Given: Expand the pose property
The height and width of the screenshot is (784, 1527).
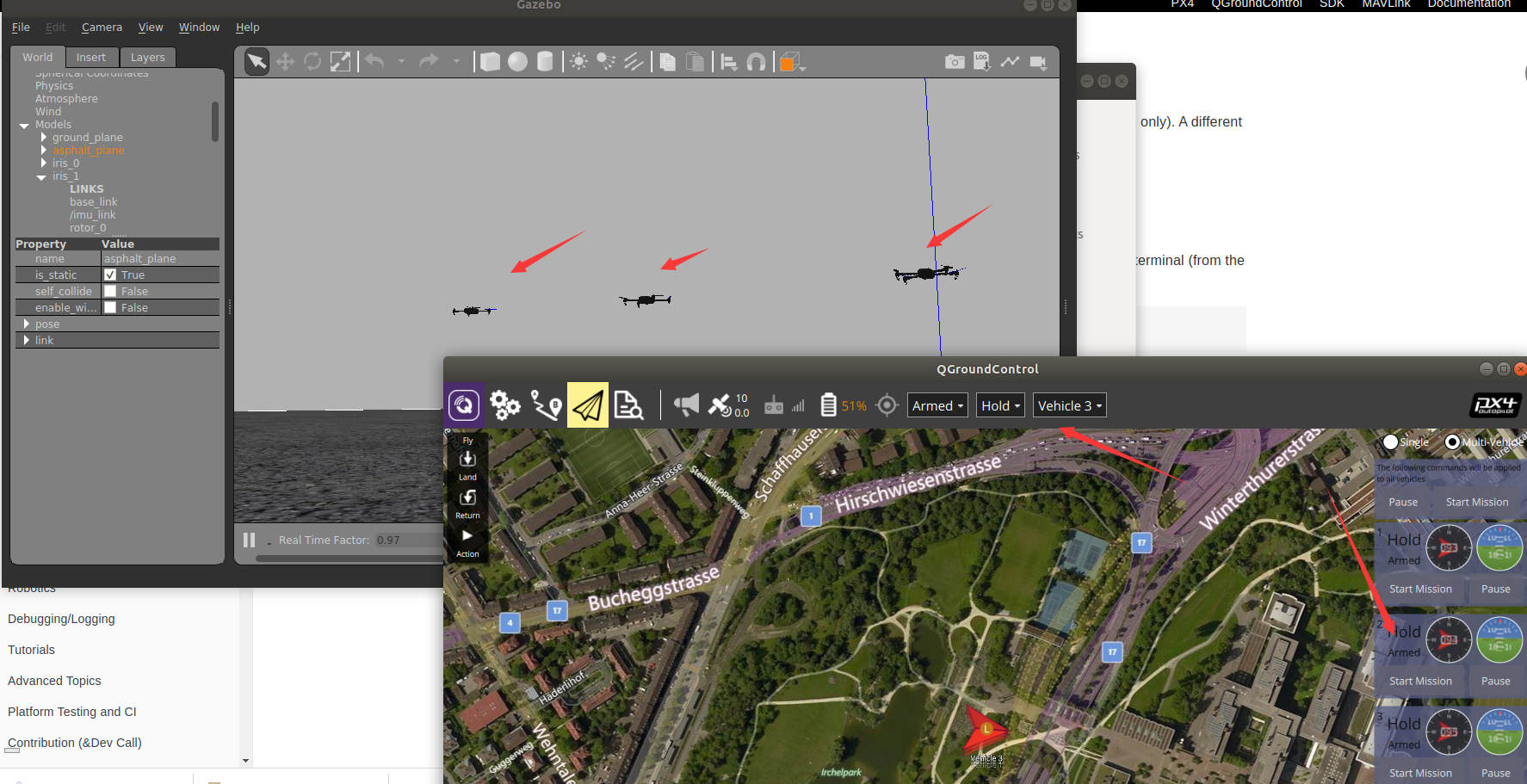Looking at the screenshot, I should (x=27, y=324).
